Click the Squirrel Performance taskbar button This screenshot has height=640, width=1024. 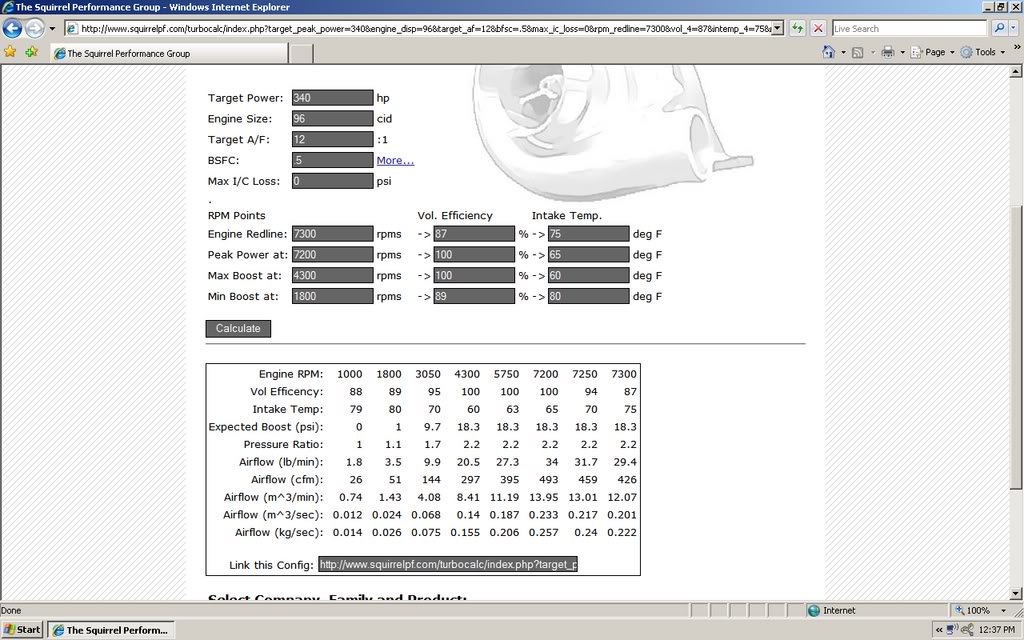click(110, 629)
